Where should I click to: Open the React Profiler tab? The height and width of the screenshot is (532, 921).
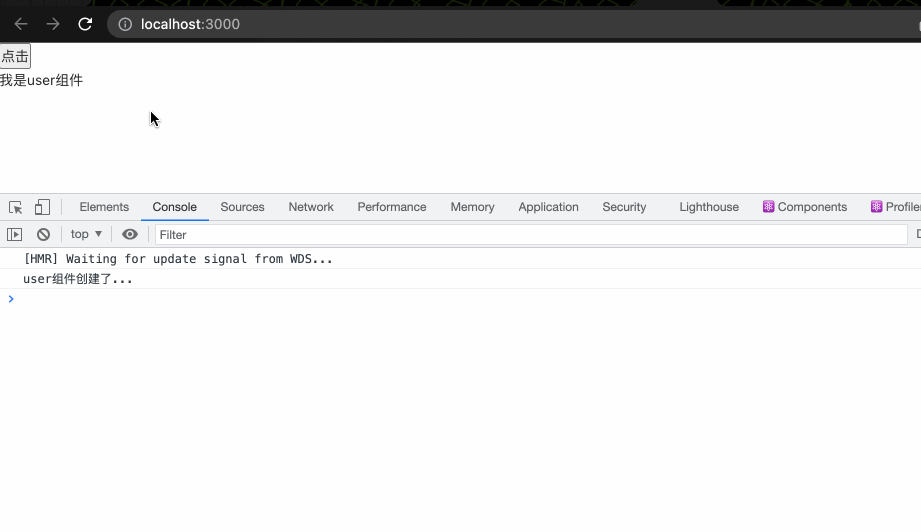tap(895, 207)
